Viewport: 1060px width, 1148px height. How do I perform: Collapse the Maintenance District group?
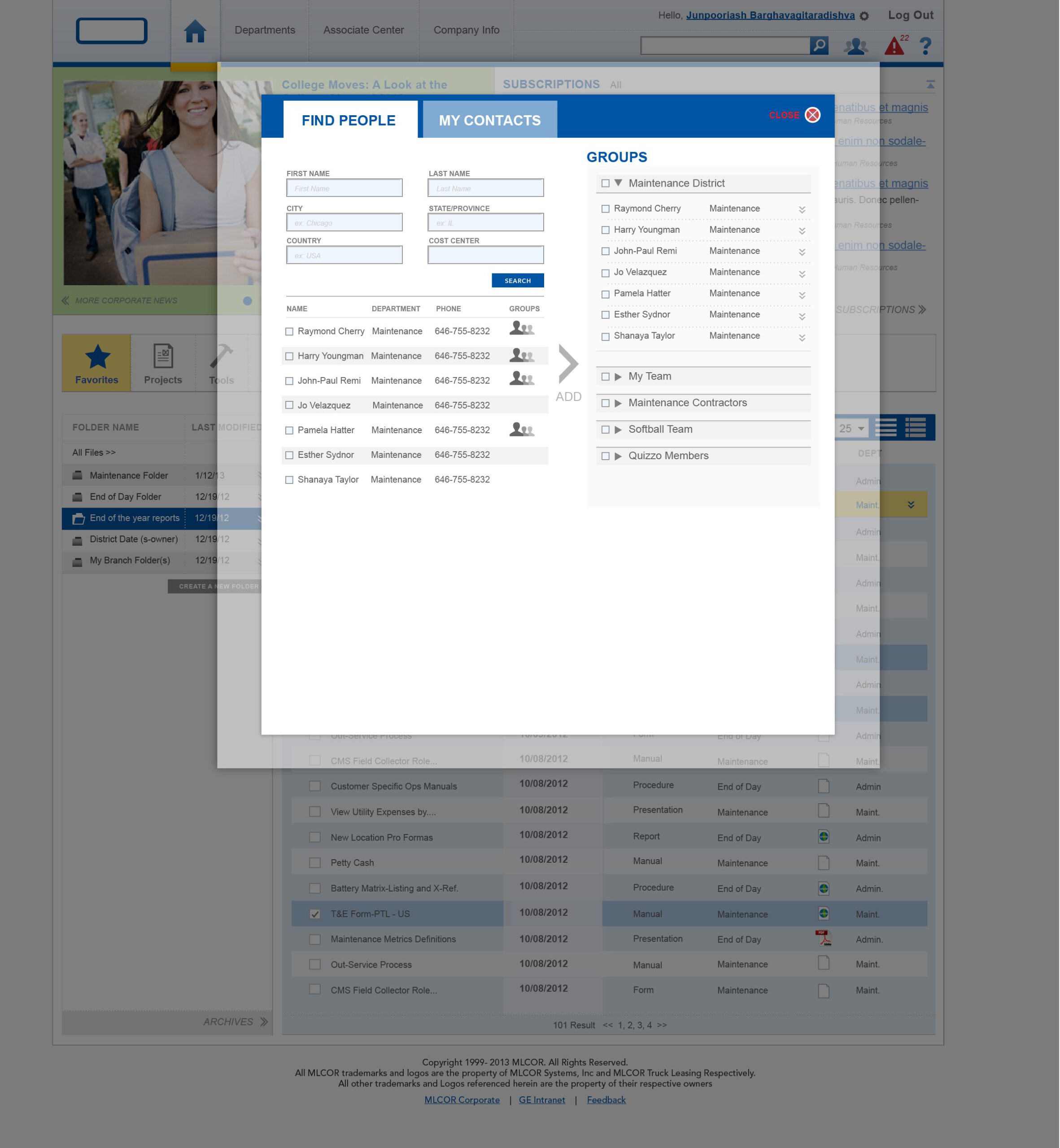pyautogui.click(x=618, y=183)
